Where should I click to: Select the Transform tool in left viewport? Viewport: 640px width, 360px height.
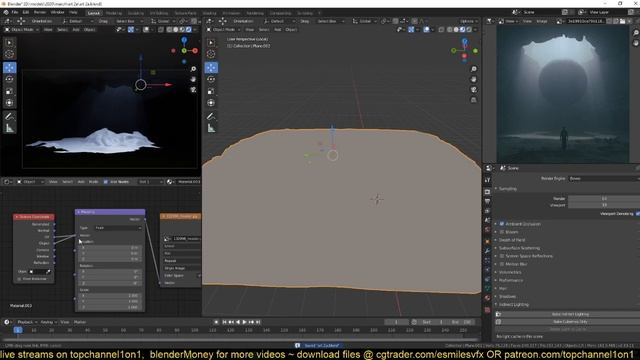tap(9, 103)
